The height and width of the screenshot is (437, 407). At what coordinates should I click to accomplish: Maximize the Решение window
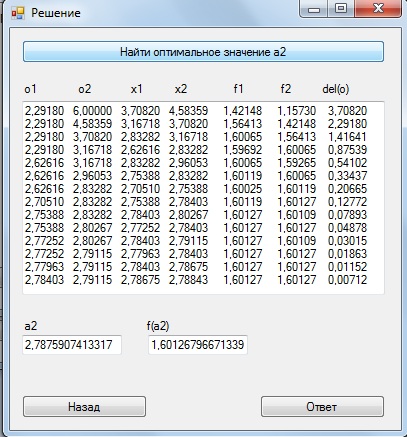[x=341, y=9]
